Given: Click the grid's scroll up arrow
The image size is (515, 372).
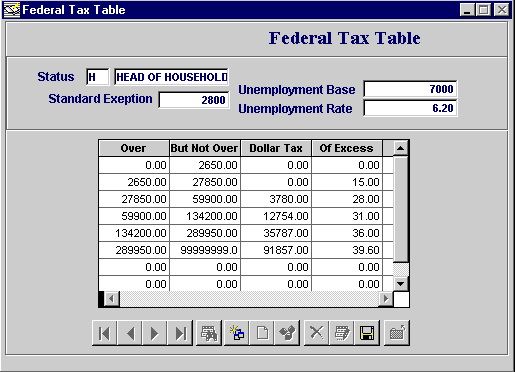Looking at the screenshot, I should [401, 148].
